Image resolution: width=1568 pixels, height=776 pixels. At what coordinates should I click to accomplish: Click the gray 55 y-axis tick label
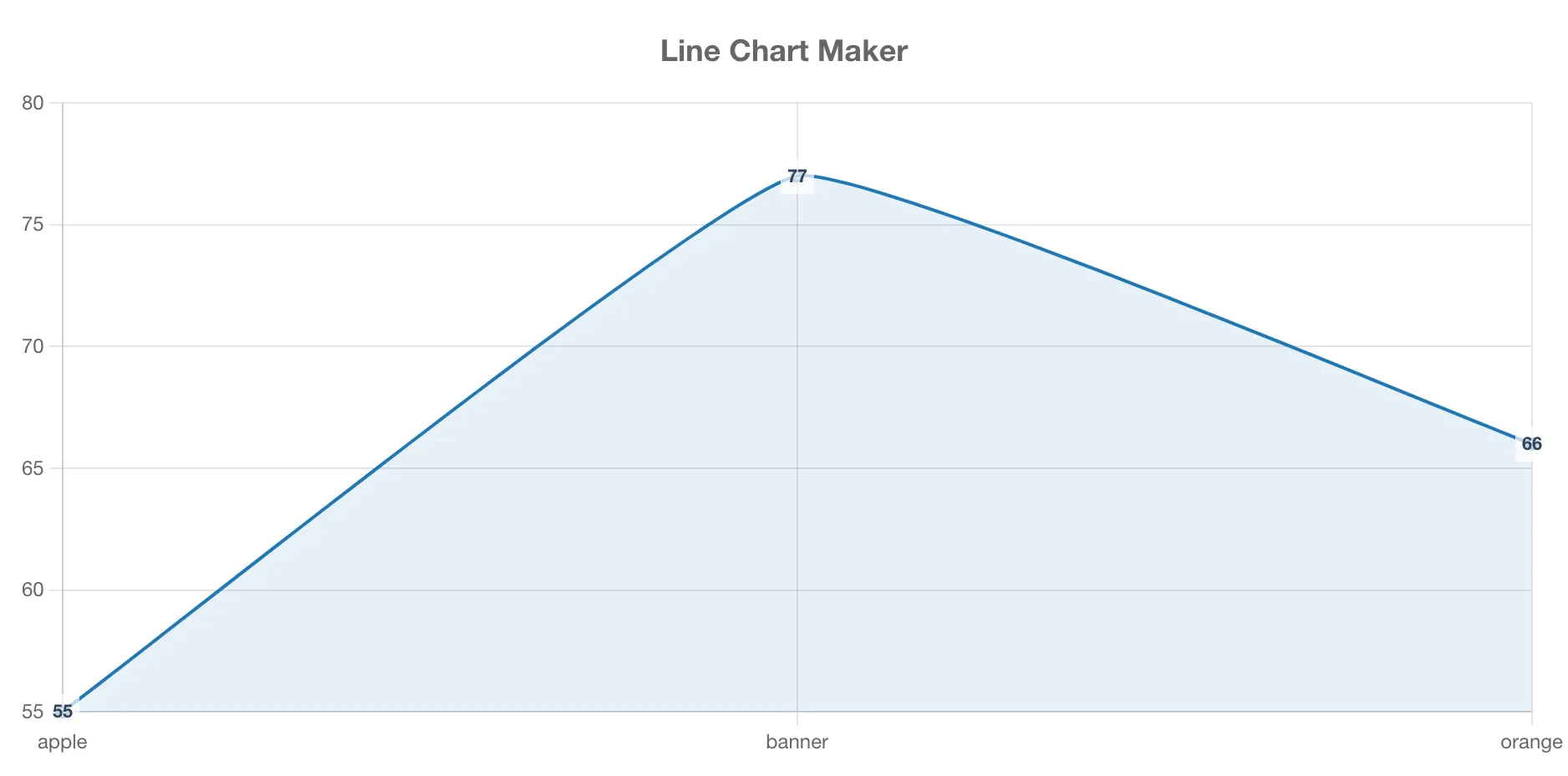tap(32, 712)
